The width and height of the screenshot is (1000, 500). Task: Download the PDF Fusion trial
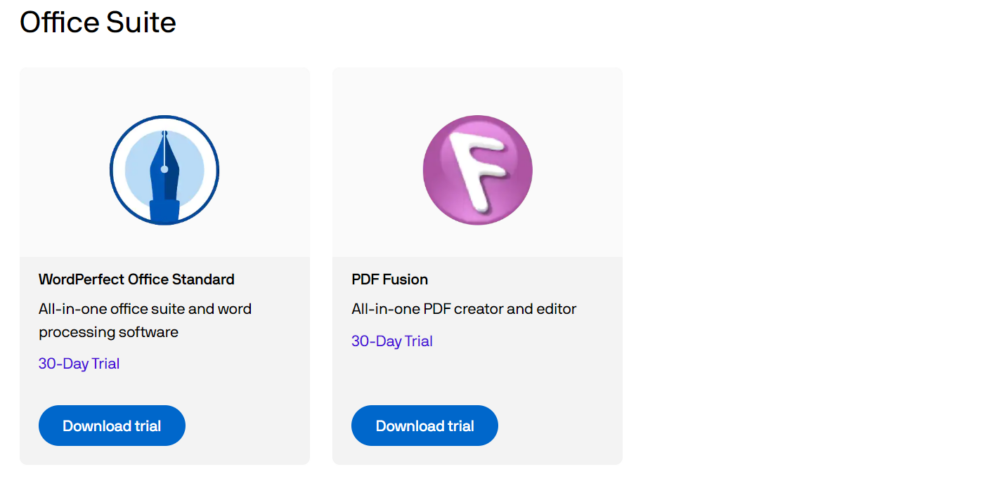(424, 425)
